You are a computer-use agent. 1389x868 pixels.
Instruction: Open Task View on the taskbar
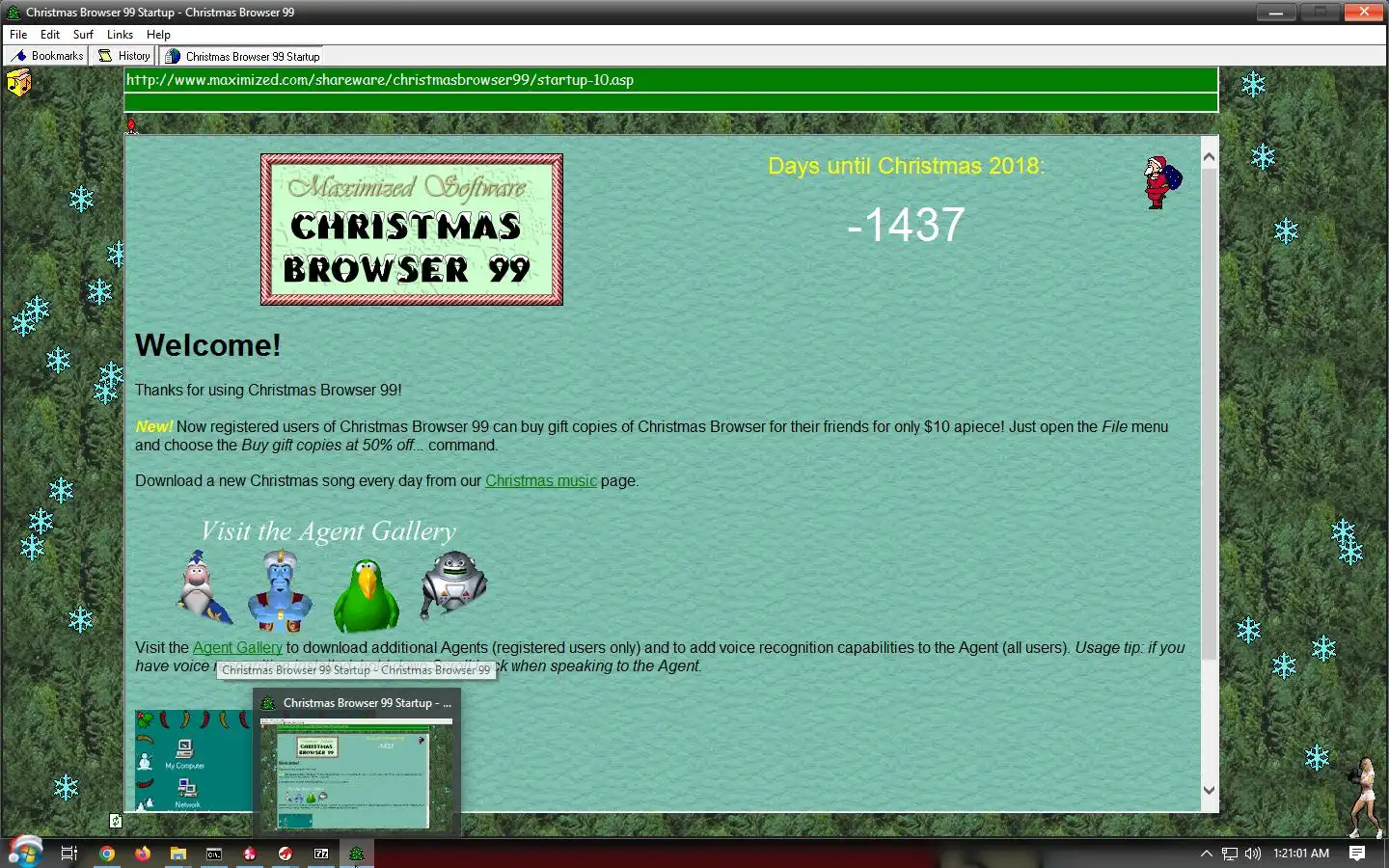[x=69, y=854]
